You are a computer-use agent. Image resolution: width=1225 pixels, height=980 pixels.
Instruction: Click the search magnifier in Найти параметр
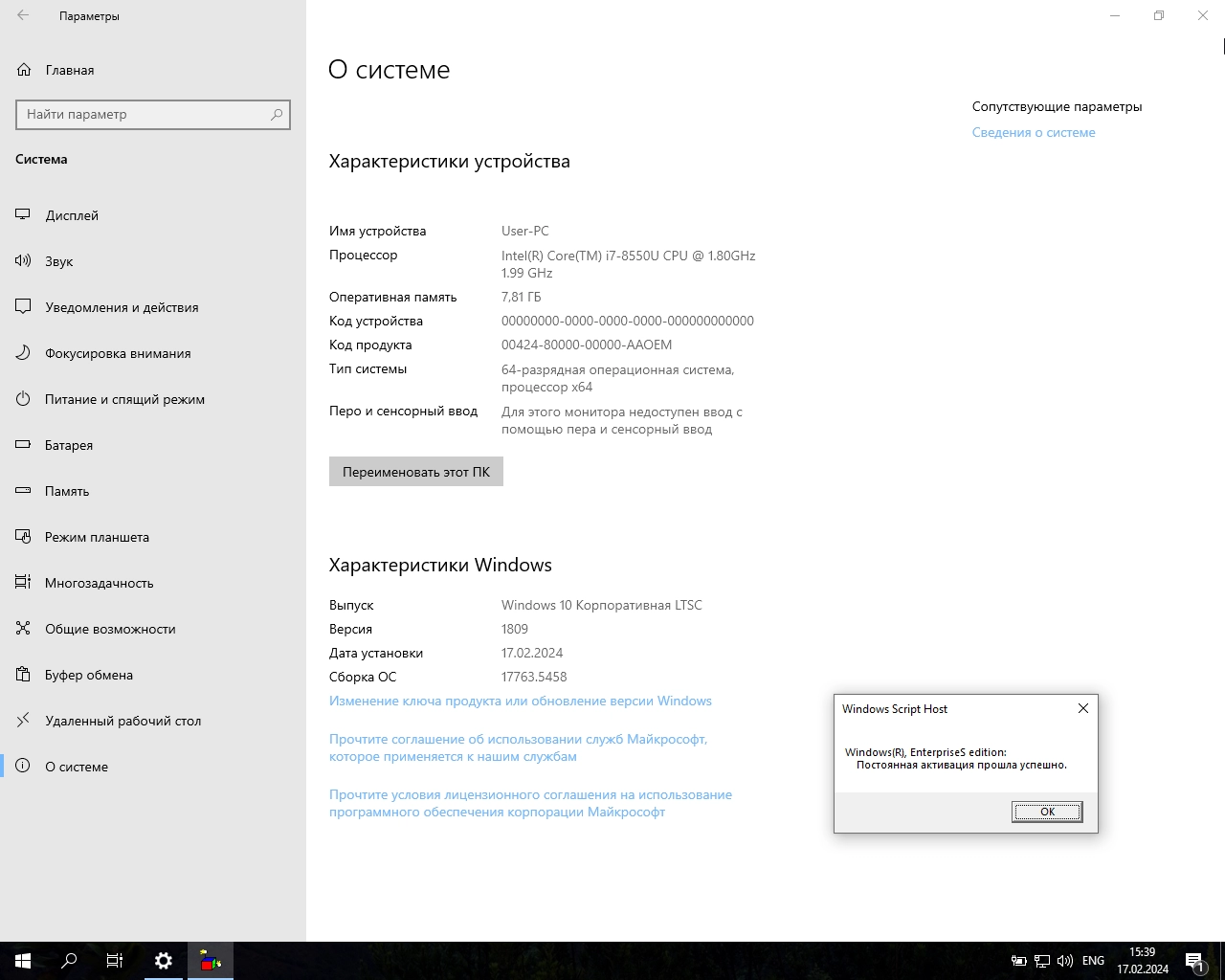tap(277, 114)
